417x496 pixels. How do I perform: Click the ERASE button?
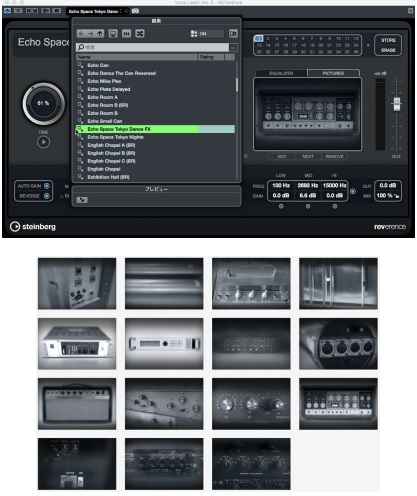click(388, 50)
